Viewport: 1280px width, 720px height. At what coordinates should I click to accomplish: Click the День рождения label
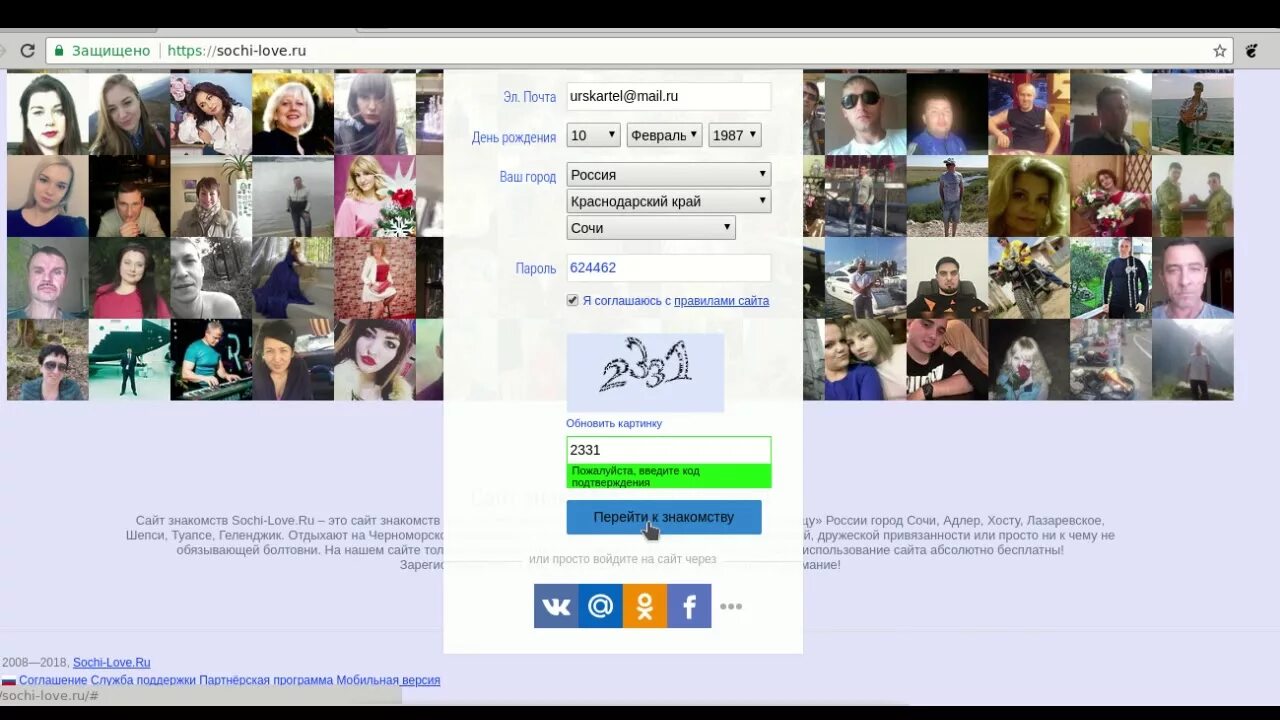pos(514,137)
